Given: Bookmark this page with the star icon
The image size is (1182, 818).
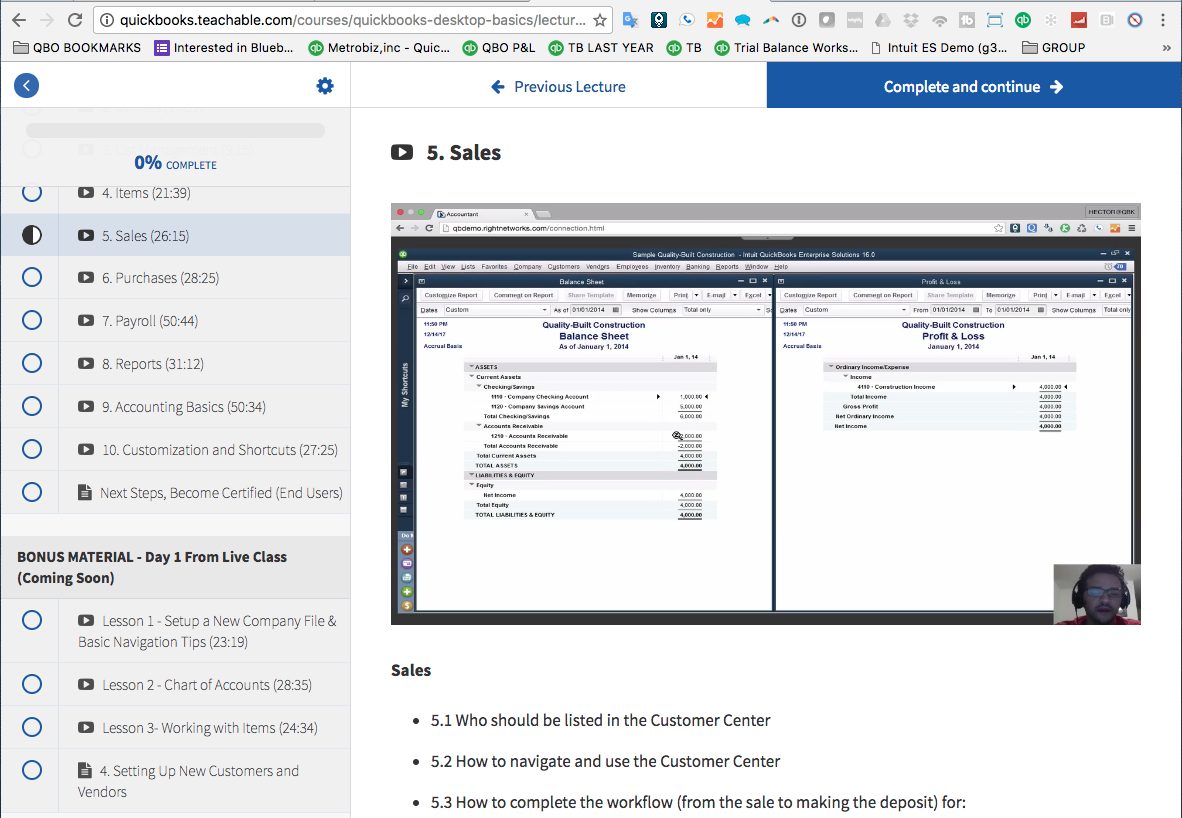Looking at the screenshot, I should click(x=600, y=20).
